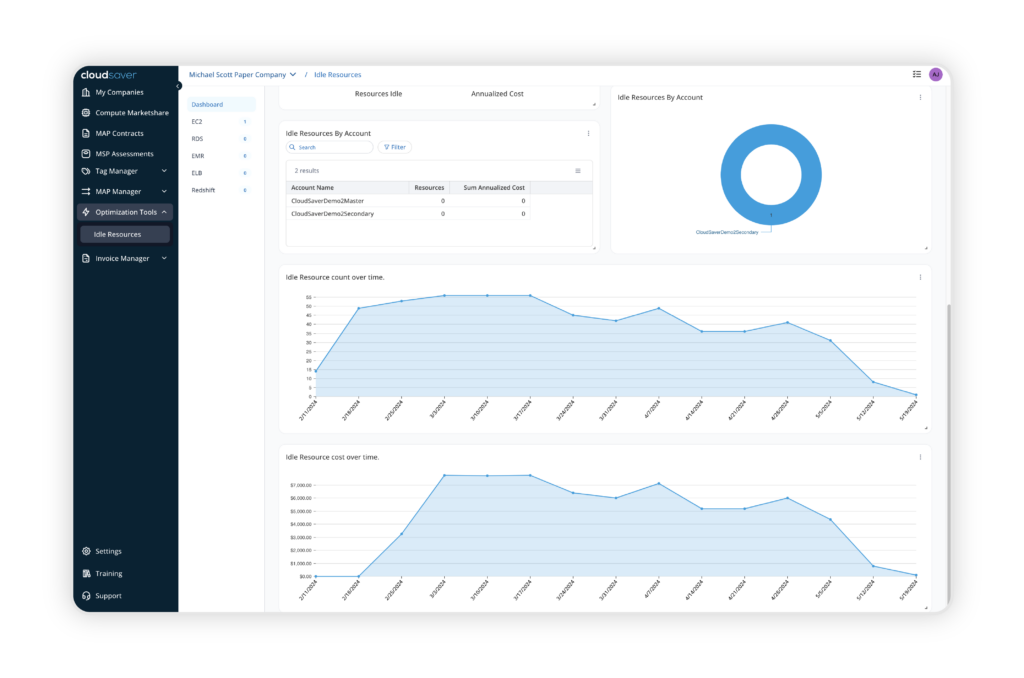Open the table column menu icon
Viewport: 1024px width, 678px height.
pos(578,171)
